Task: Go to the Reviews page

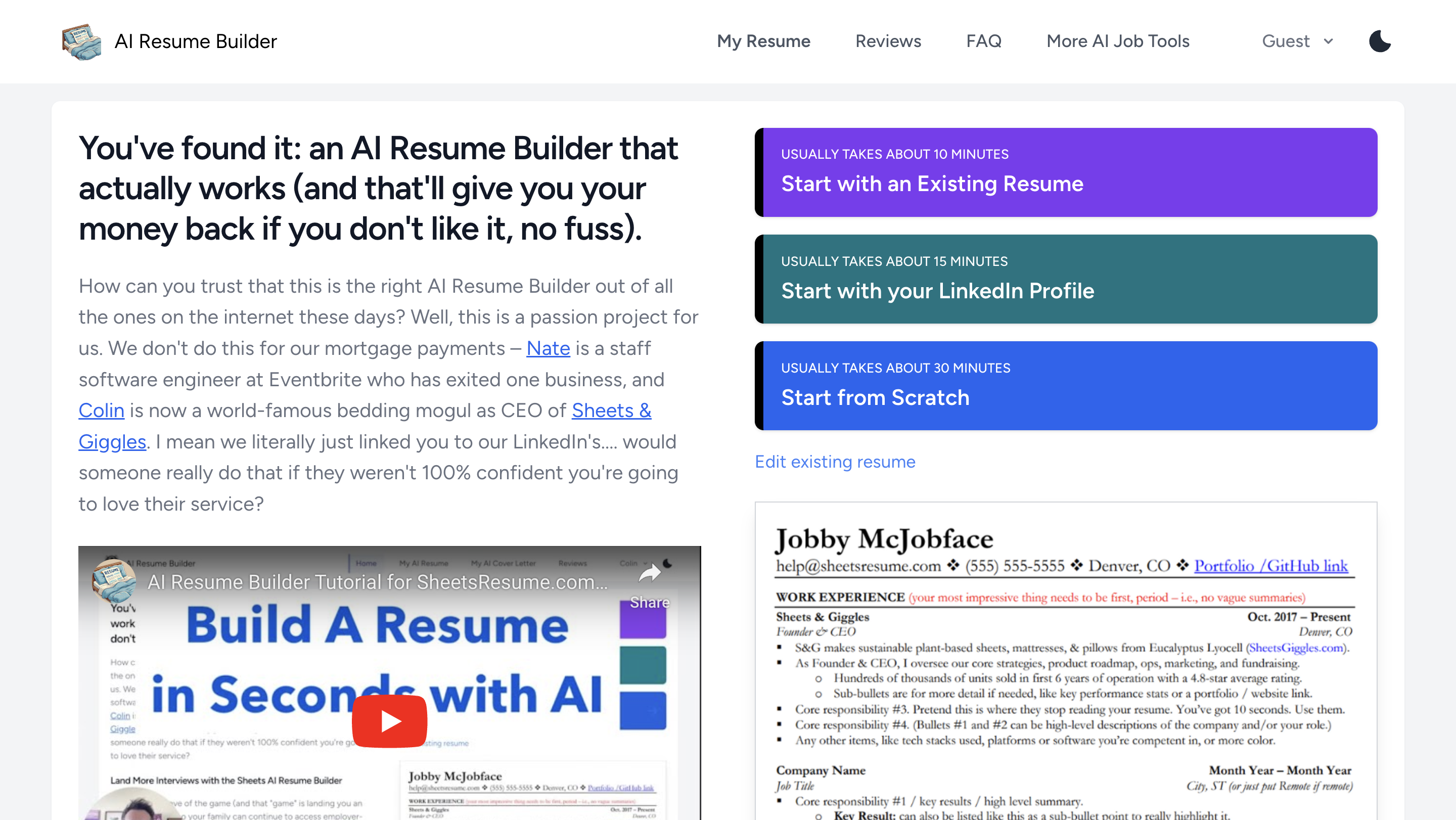Action: point(887,41)
